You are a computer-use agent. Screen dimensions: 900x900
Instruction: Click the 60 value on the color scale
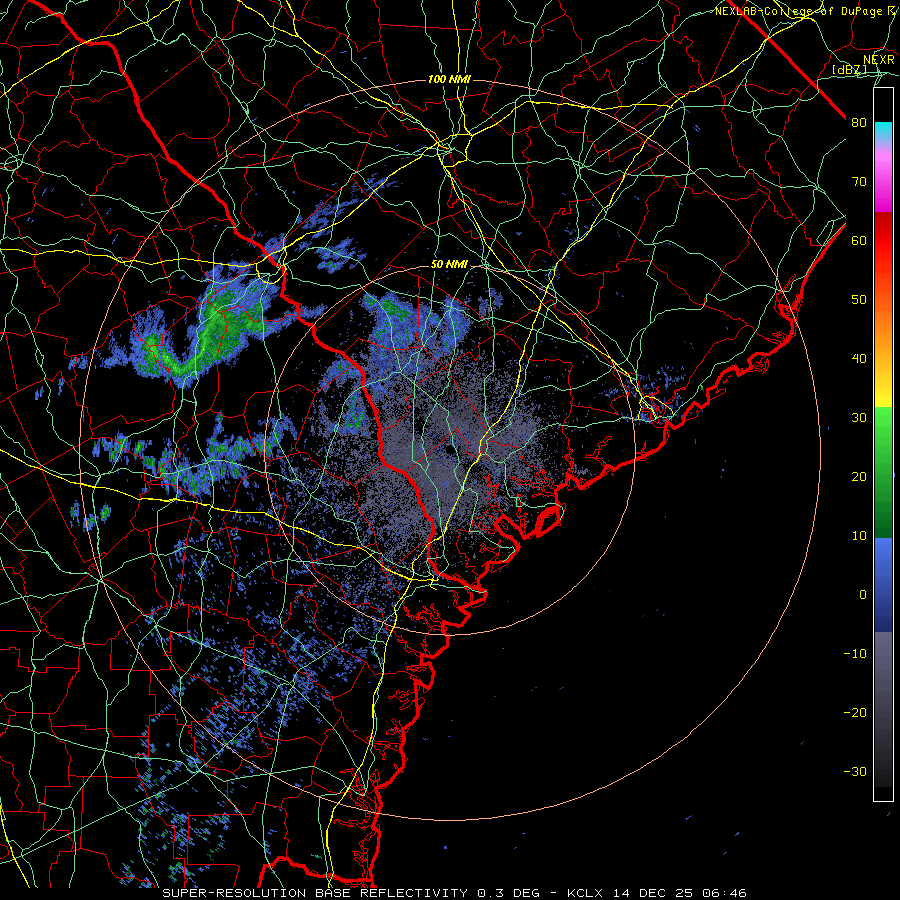(x=859, y=241)
